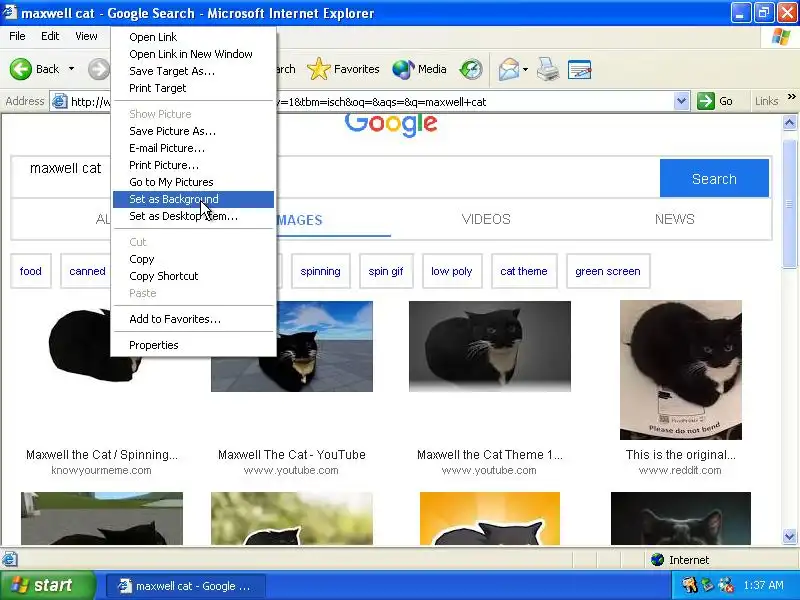Screen dimensions: 800x600
Task: Click the scrollbar up arrow
Action: click(789, 122)
